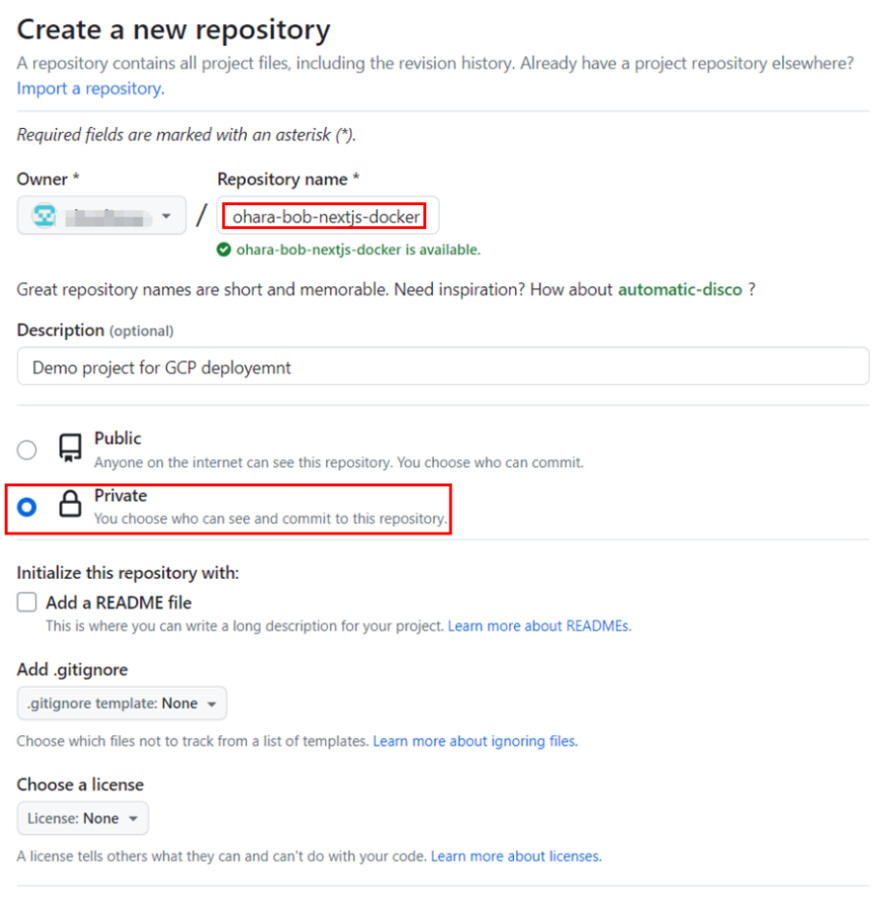Select the Public radio button
Screen dimensions: 883x898
tap(27, 450)
